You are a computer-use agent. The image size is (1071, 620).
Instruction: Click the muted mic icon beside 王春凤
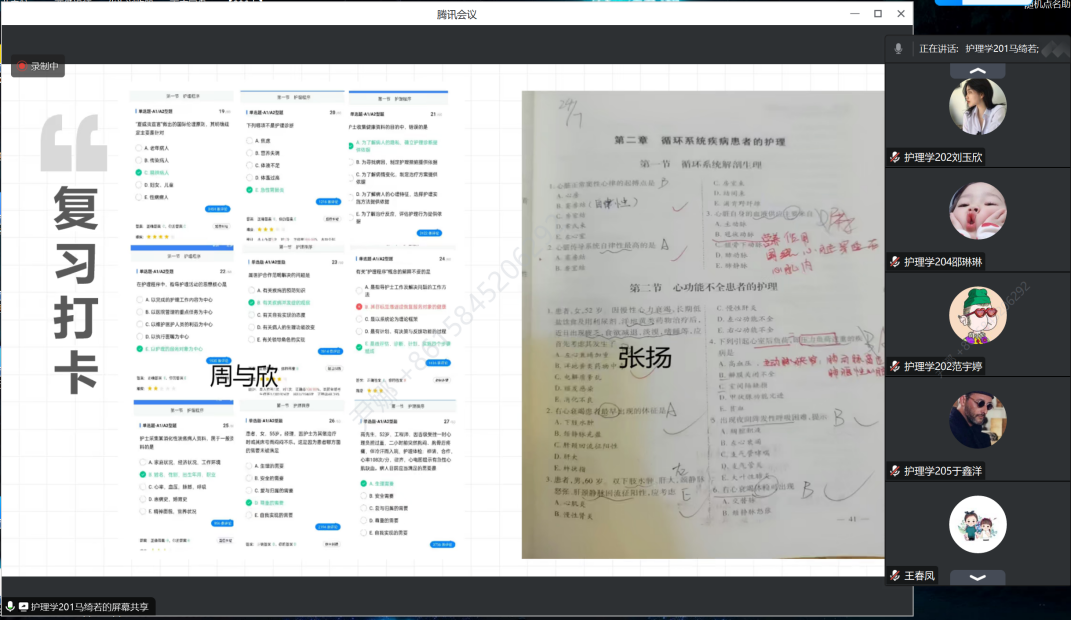coord(895,576)
